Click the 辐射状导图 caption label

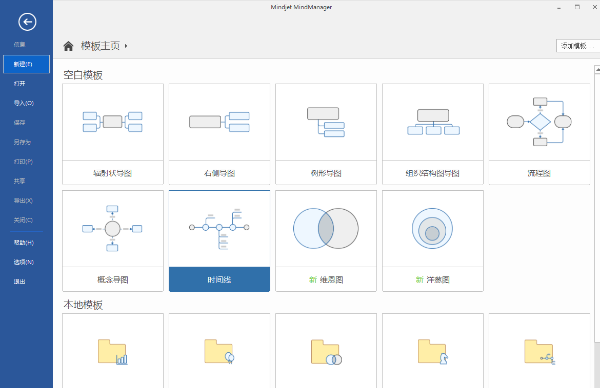[112, 173]
